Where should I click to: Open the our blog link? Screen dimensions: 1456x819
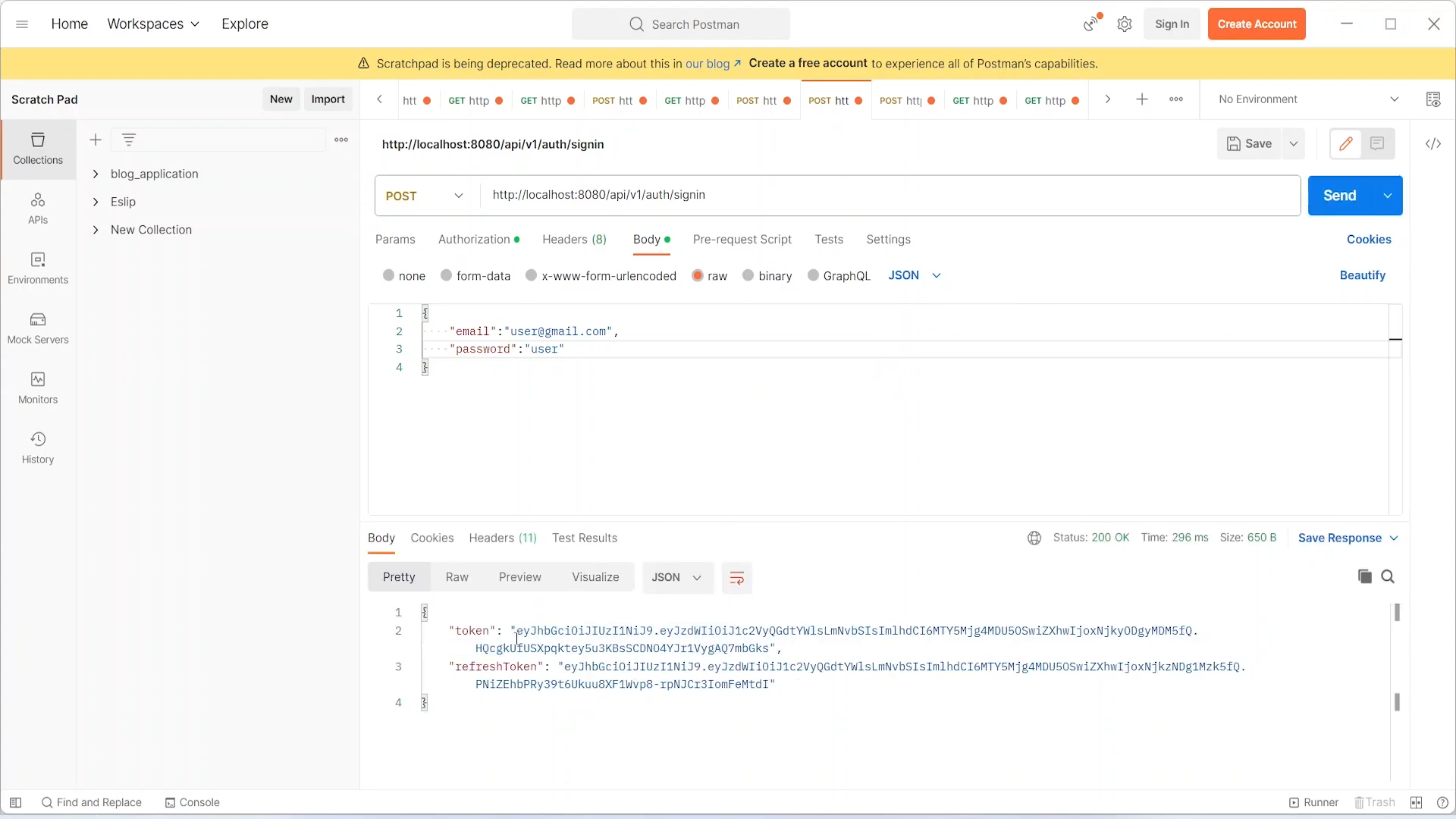tap(713, 64)
